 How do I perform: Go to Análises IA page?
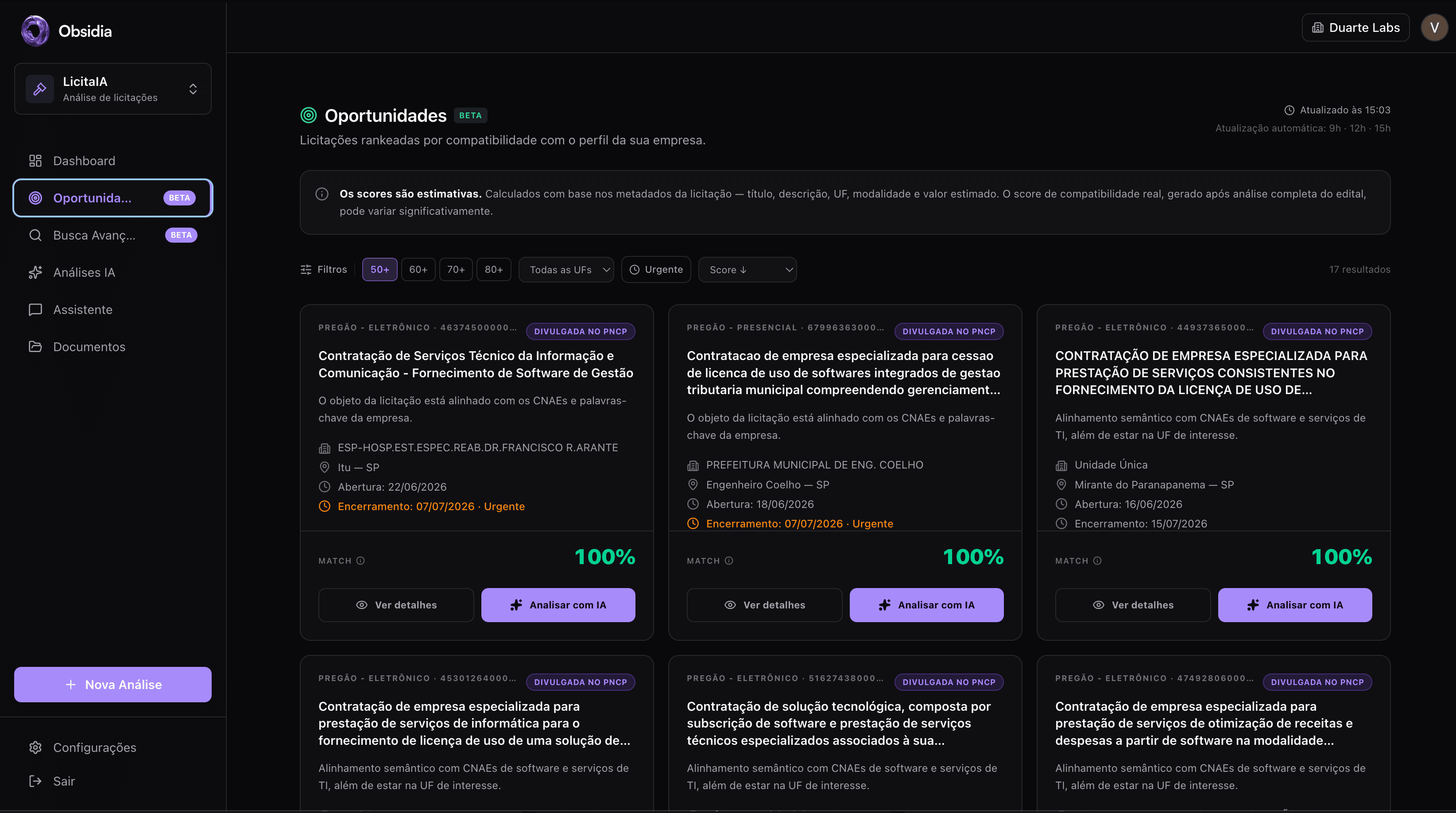coord(113,272)
